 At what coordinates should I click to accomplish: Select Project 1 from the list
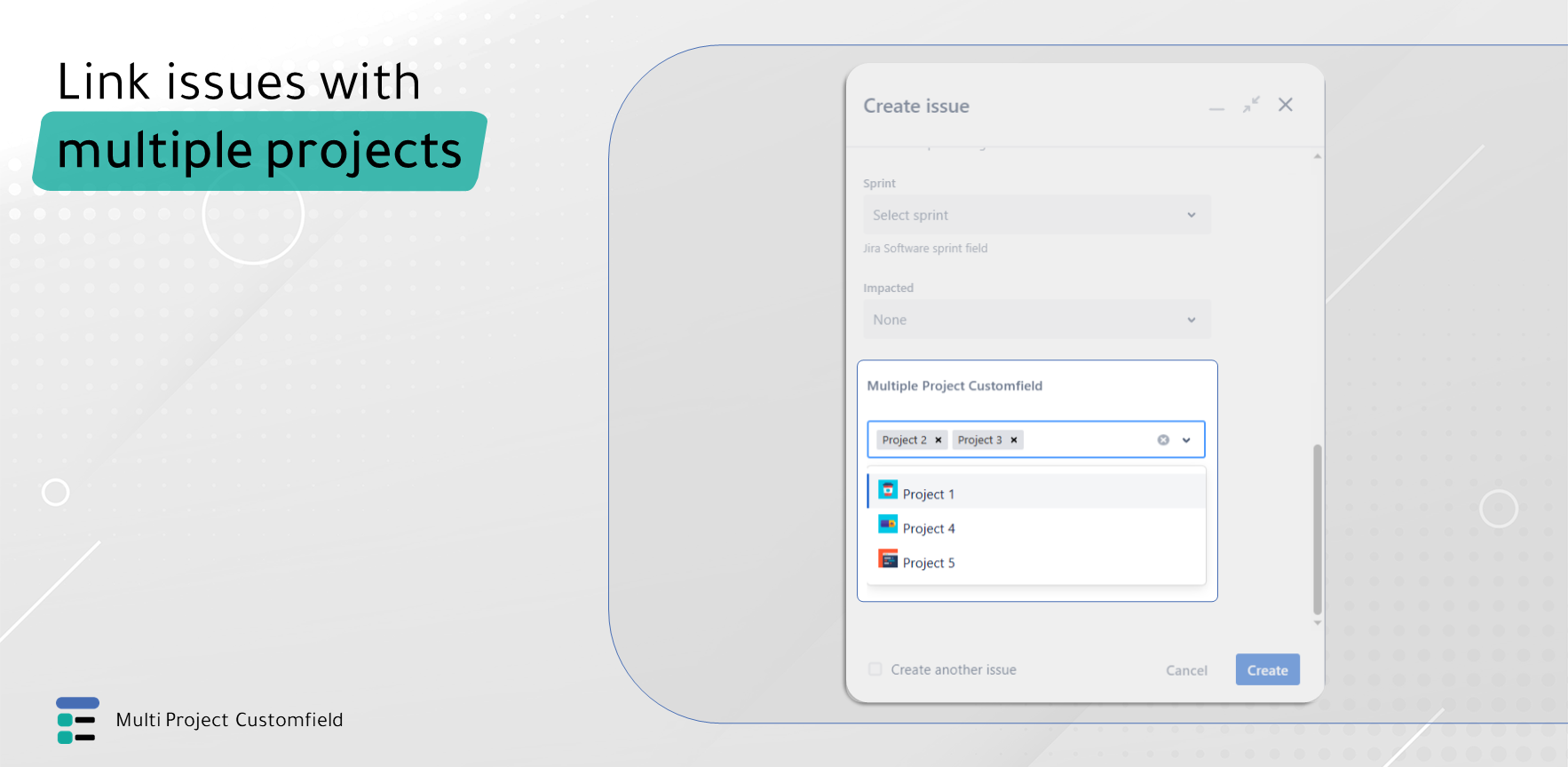click(x=1036, y=492)
